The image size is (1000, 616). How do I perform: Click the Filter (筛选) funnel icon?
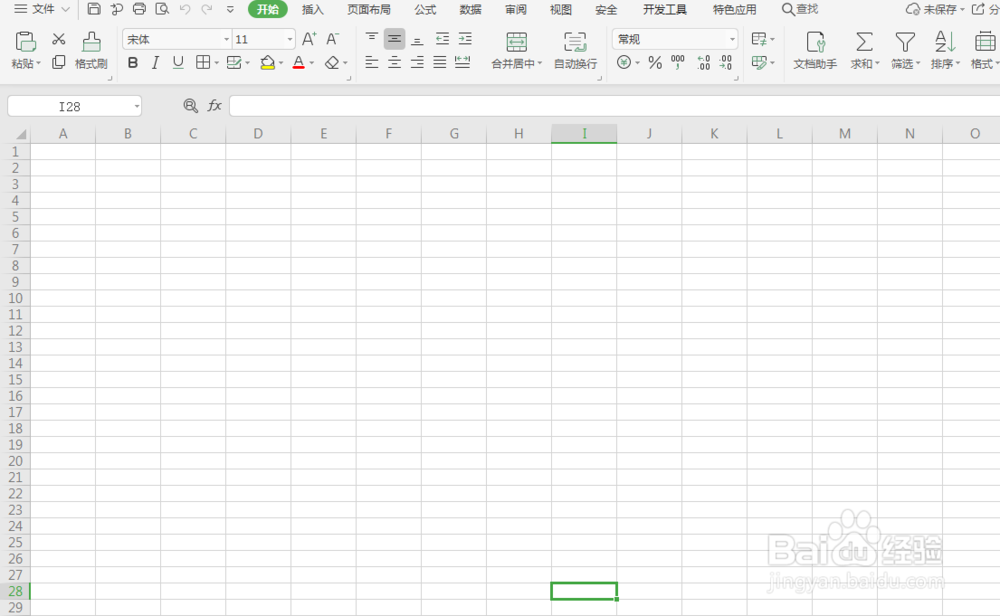[x=905, y=42]
